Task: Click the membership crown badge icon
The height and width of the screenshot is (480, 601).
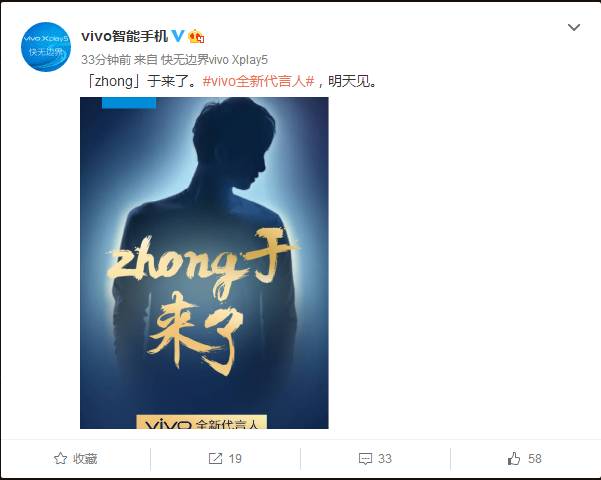Action: click(196, 36)
